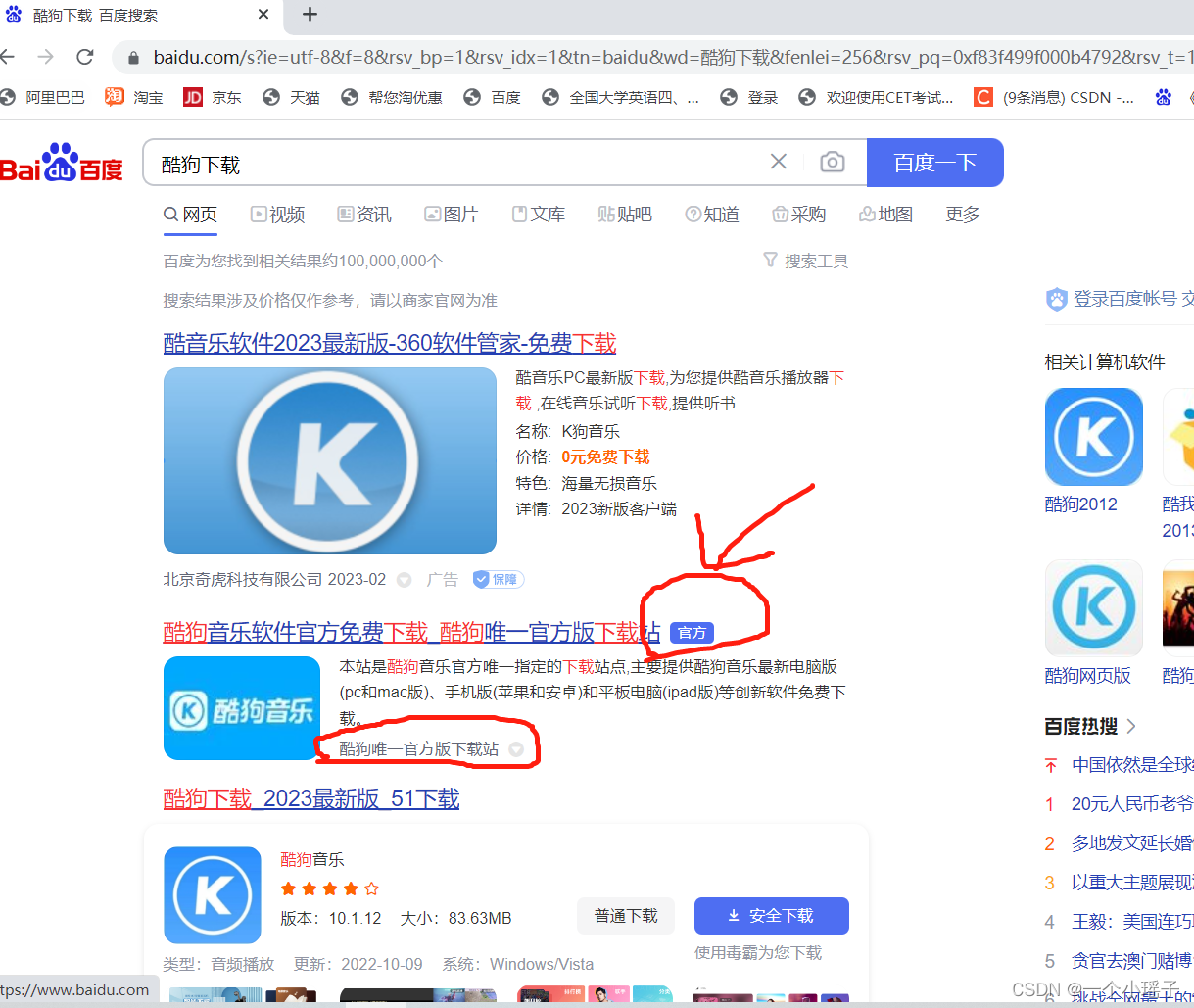Click the 酷狗音乐 blue logo thumbnail

(242, 708)
